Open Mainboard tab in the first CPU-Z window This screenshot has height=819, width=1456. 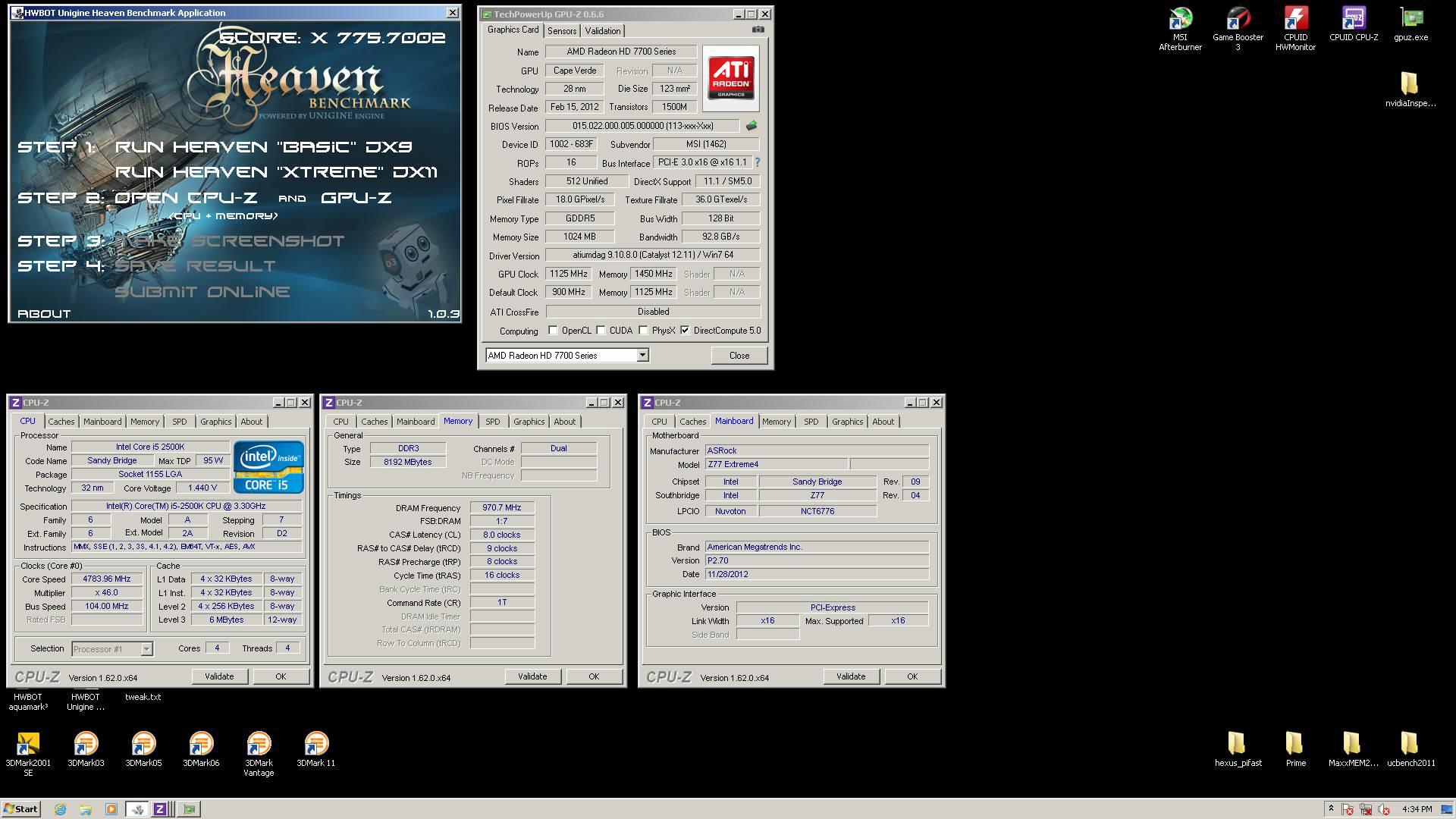pos(102,422)
